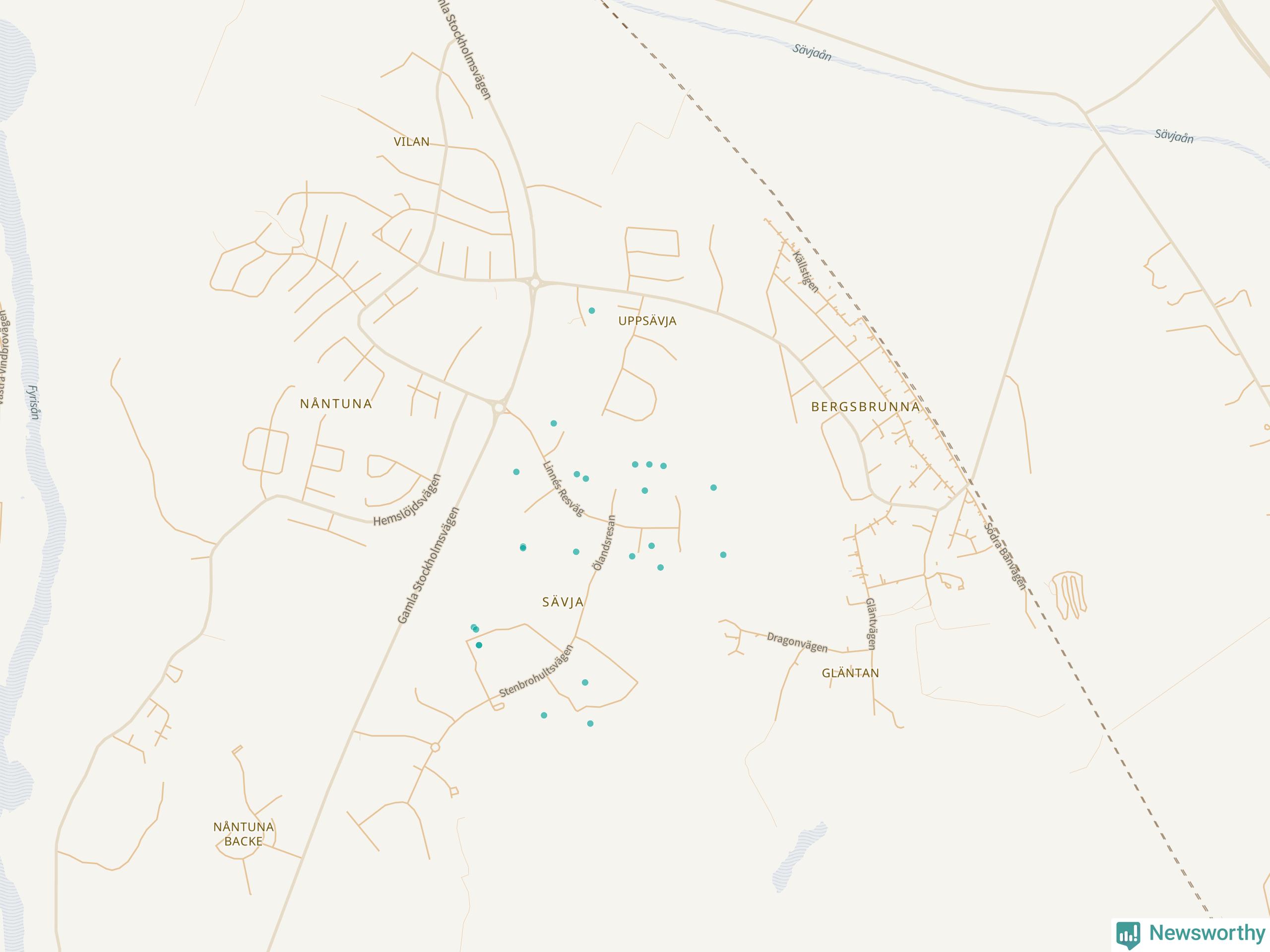The height and width of the screenshot is (952, 1270).
Task: Select the Dragonvägen street label
Action: pos(798,642)
